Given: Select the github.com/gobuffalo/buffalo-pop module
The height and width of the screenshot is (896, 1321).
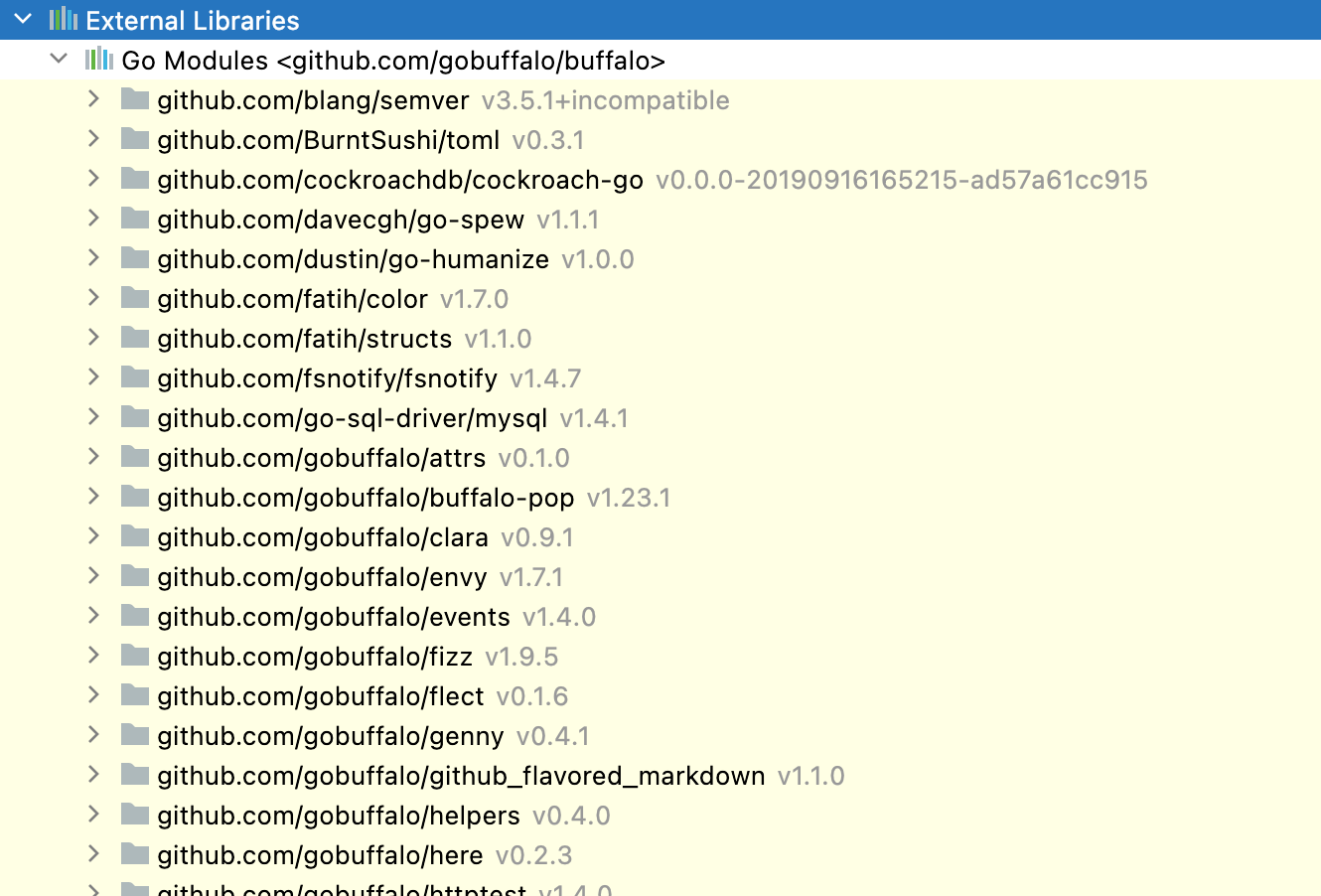Looking at the screenshot, I should [367, 497].
